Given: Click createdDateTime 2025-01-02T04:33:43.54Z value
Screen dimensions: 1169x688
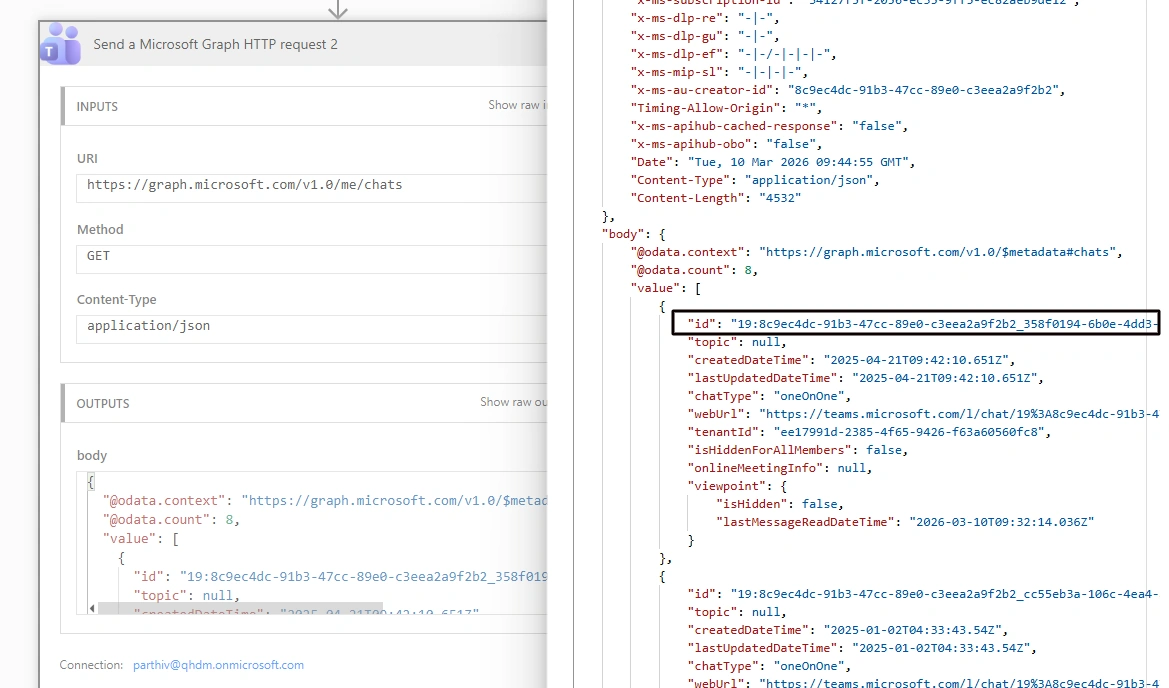Looking at the screenshot, I should point(913,630).
